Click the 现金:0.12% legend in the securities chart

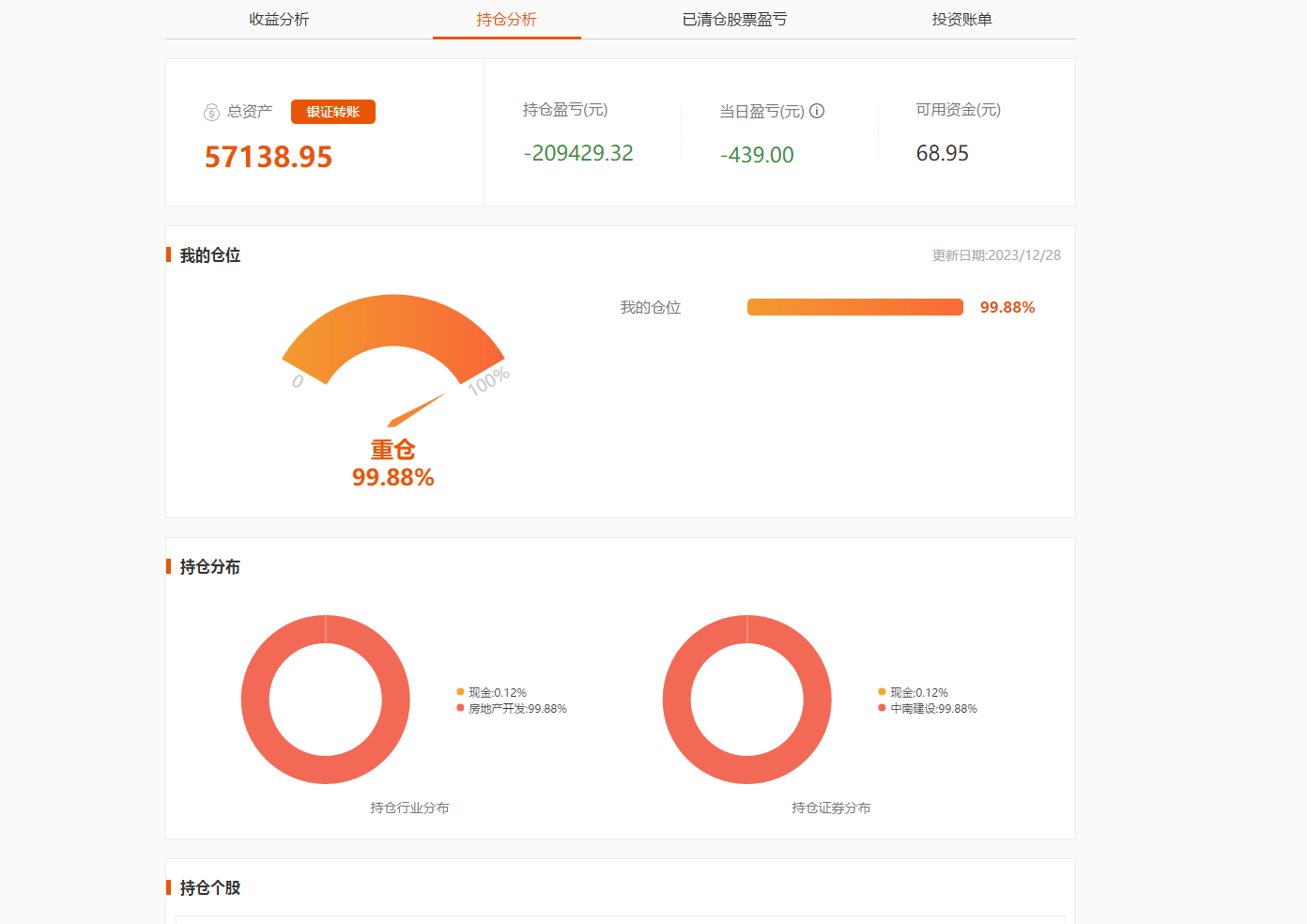pos(914,693)
